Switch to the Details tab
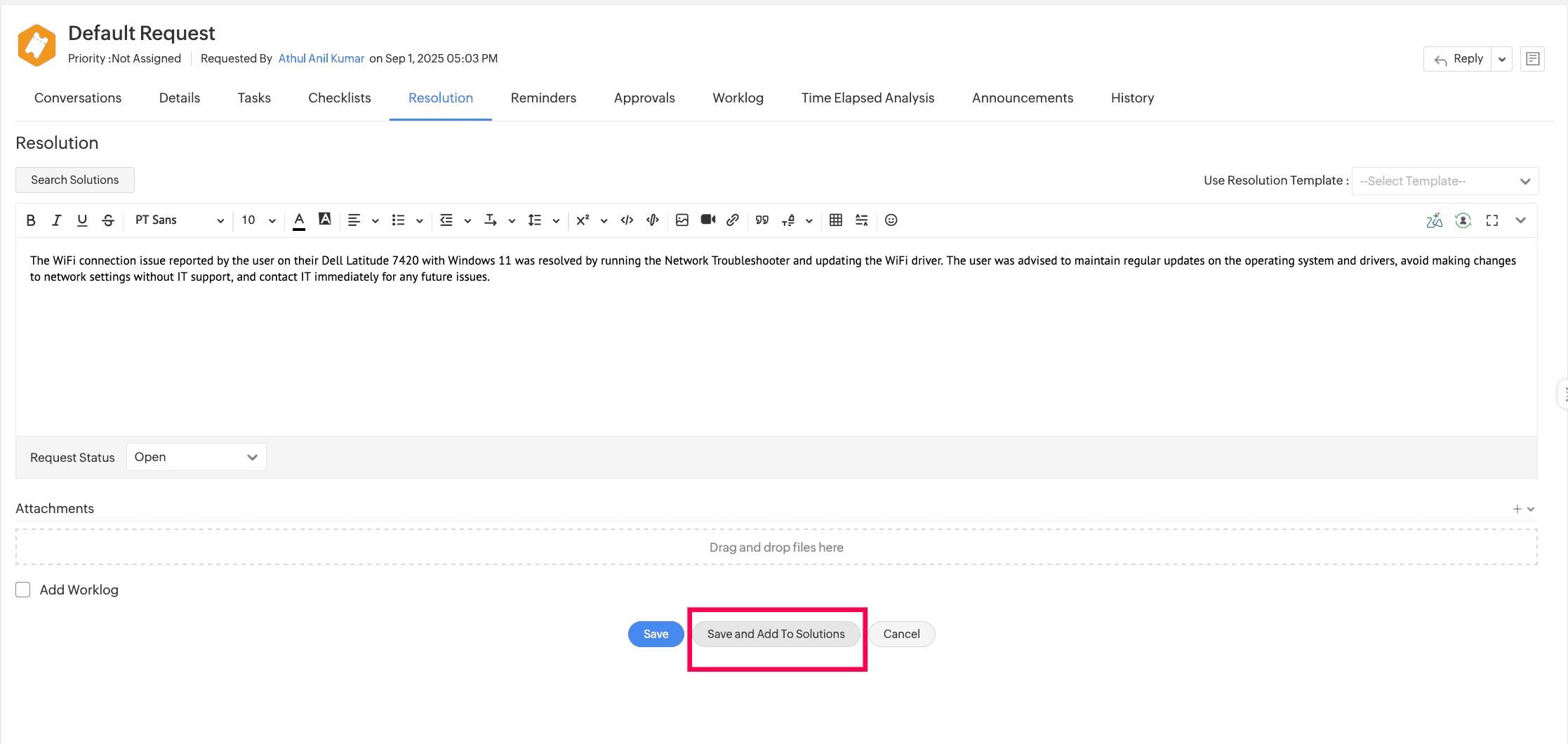 (x=180, y=98)
